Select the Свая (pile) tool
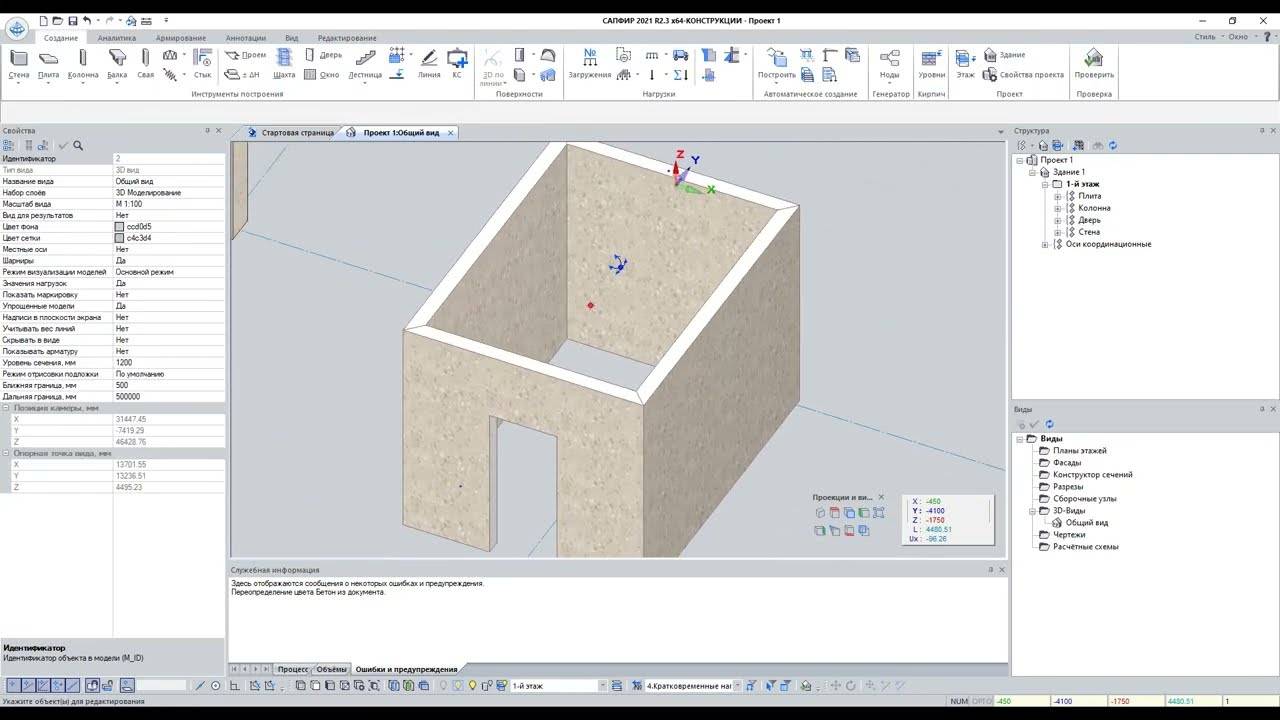Image resolution: width=1280 pixels, height=720 pixels. (x=146, y=64)
